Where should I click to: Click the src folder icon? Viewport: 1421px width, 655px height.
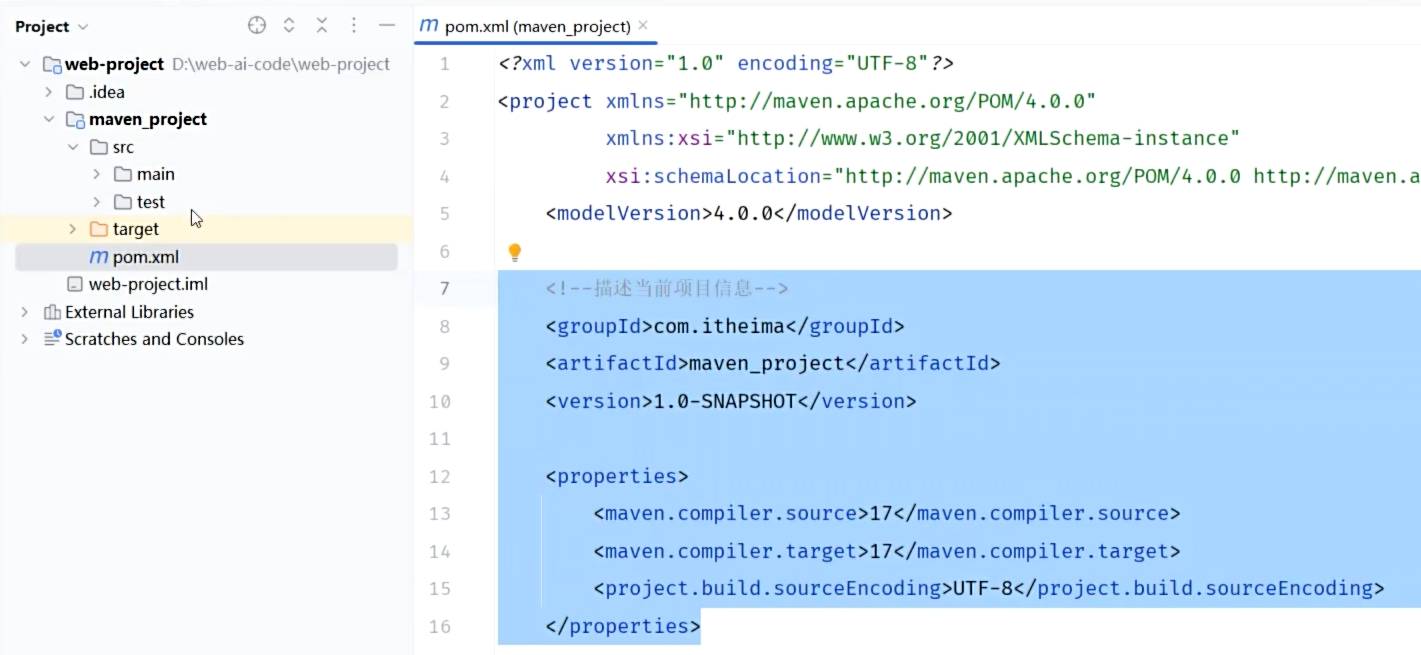(98, 147)
